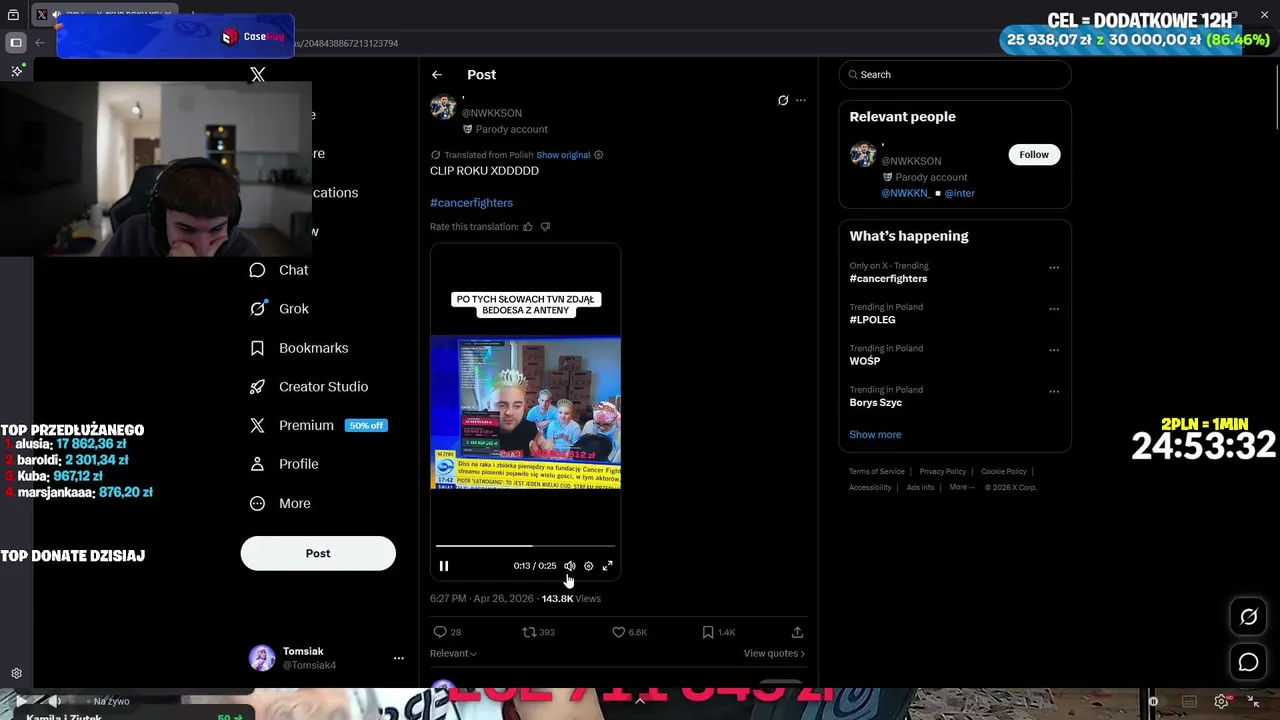The width and height of the screenshot is (1280, 720).
Task: Exit fullscreen on the stream player
Action: (x=1253, y=702)
